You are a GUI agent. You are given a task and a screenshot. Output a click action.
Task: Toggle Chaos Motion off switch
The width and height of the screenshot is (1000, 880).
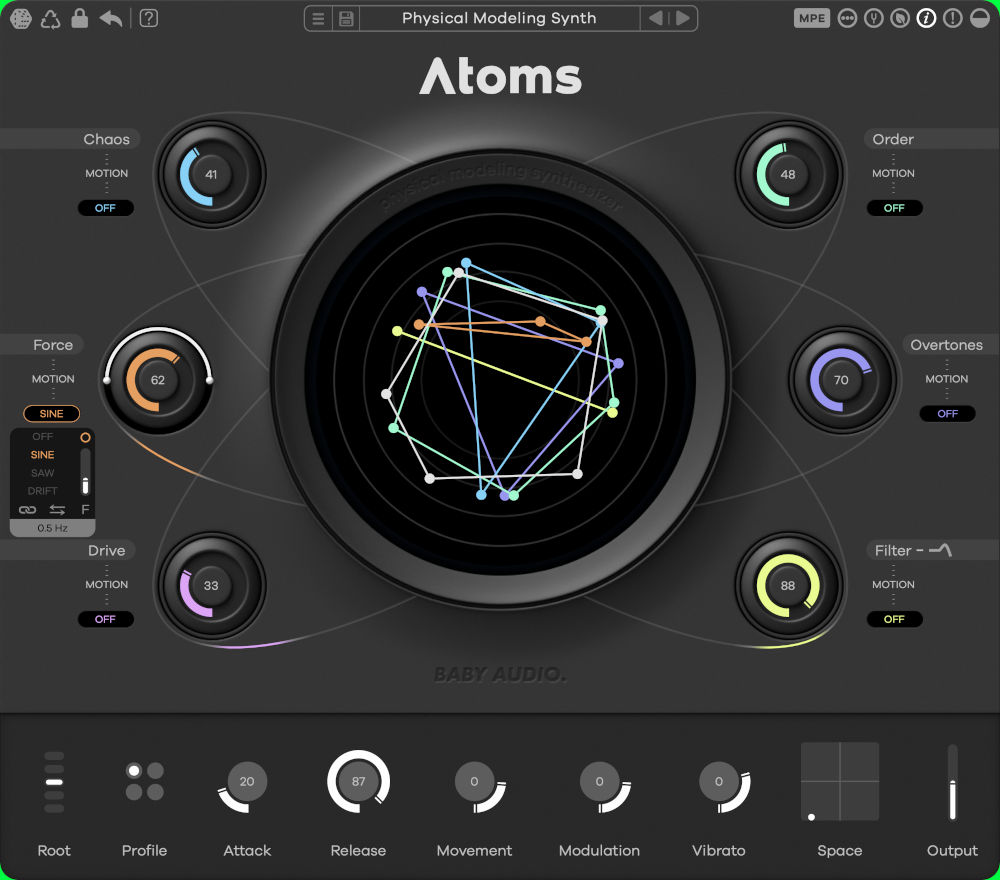pos(106,208)
